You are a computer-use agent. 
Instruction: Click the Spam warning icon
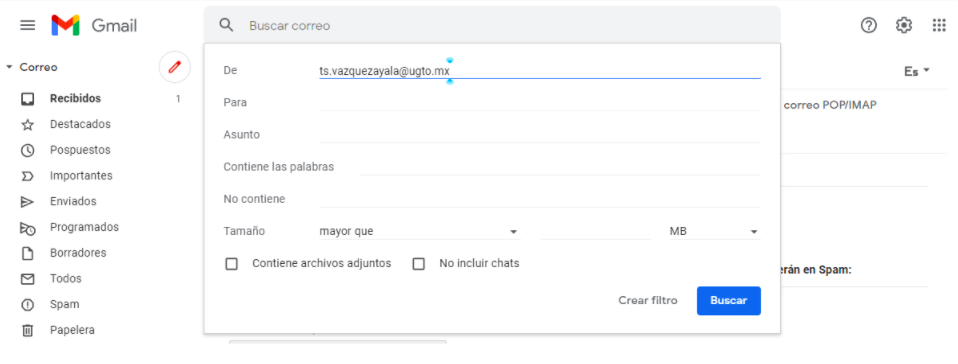[x=27, y=305]
